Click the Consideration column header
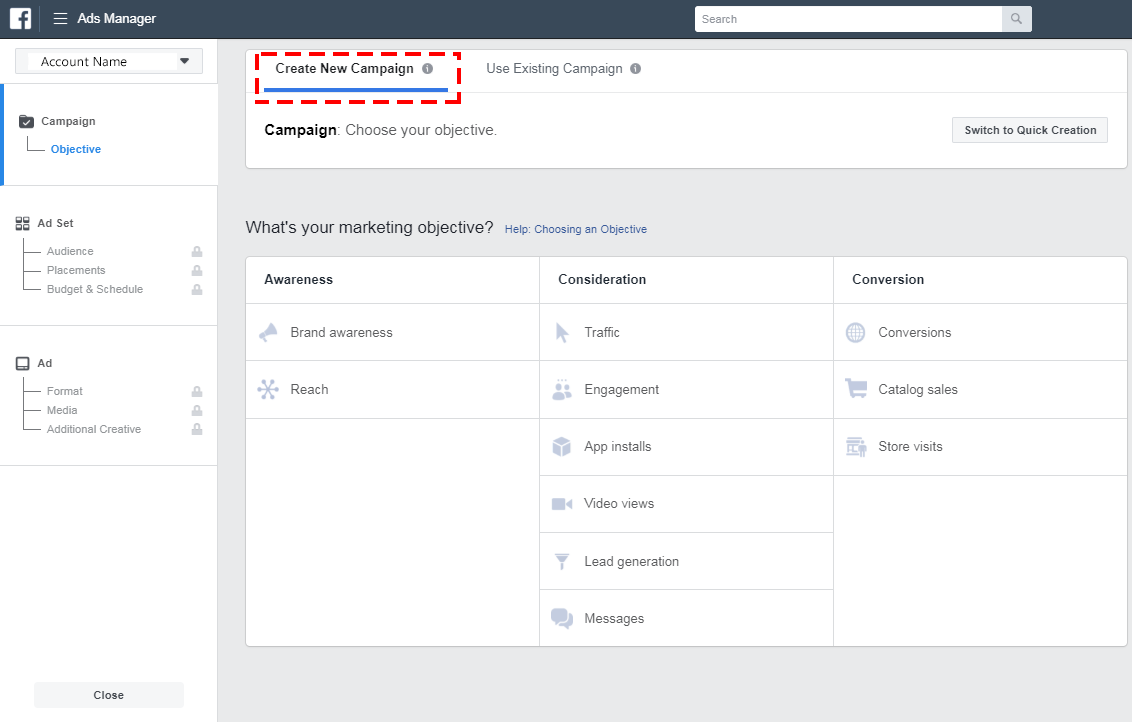Image resolution: width=1132 pixels, height=722 pixels. pyautogui.click(x=602, y=279)
